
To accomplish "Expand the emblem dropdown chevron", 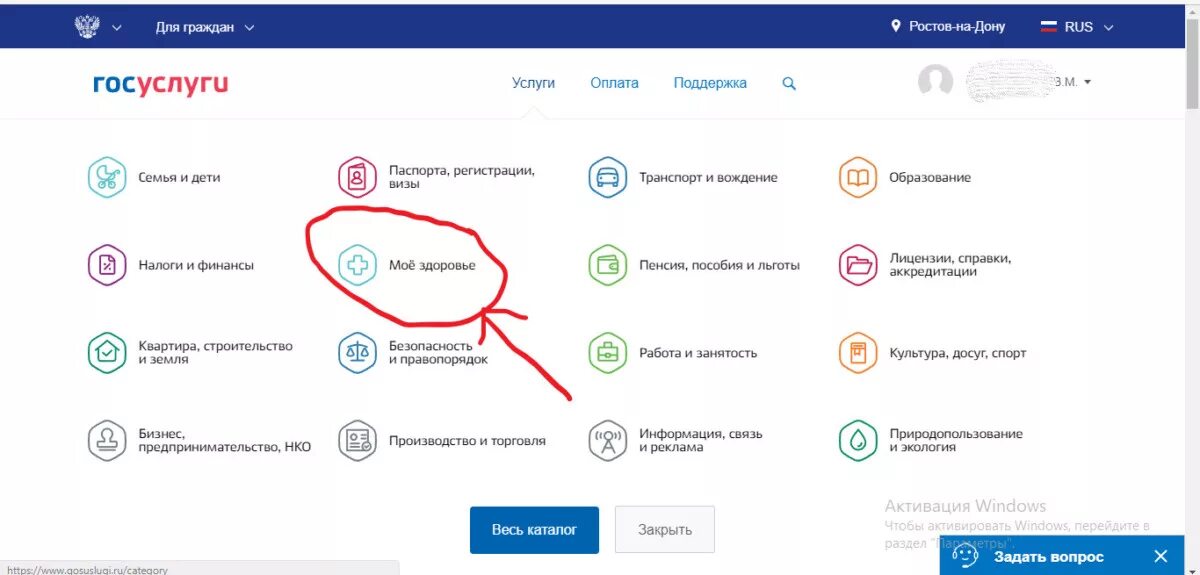I will pyautogui.click(x=117, y=28).
